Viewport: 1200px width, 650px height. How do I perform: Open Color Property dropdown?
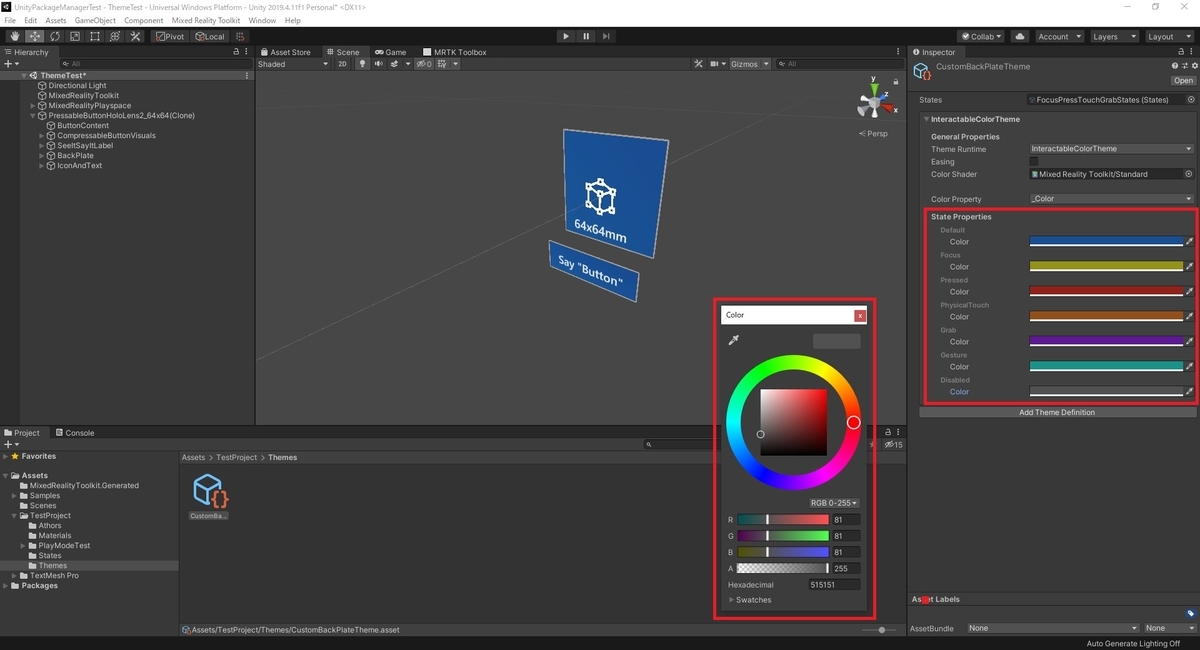pos(1112,199)
